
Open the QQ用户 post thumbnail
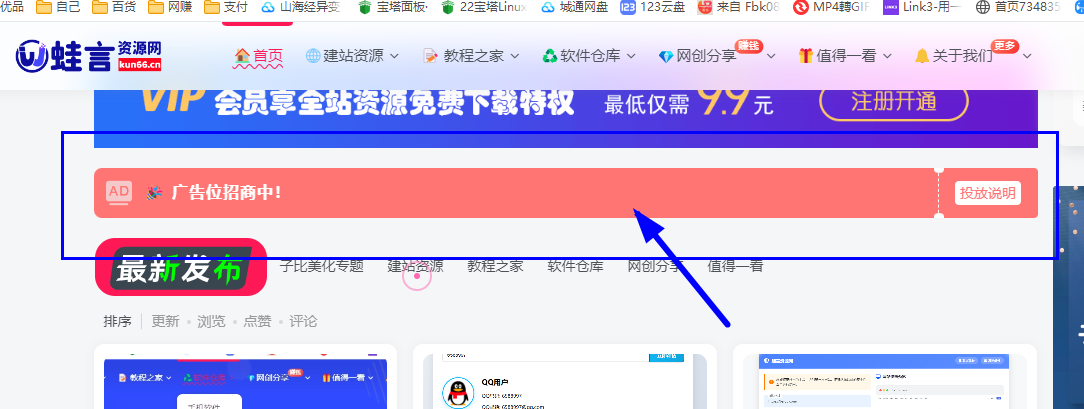[x=565, y=382]
